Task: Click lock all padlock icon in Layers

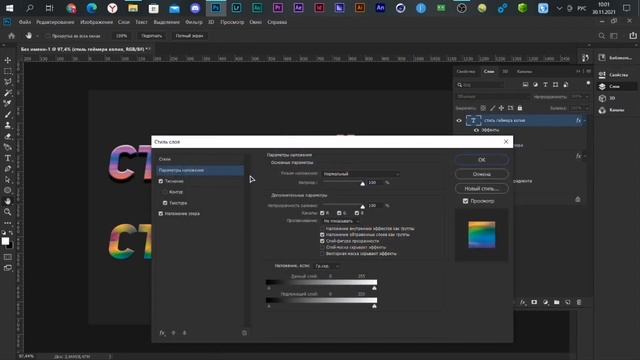Action: point(520,108)
